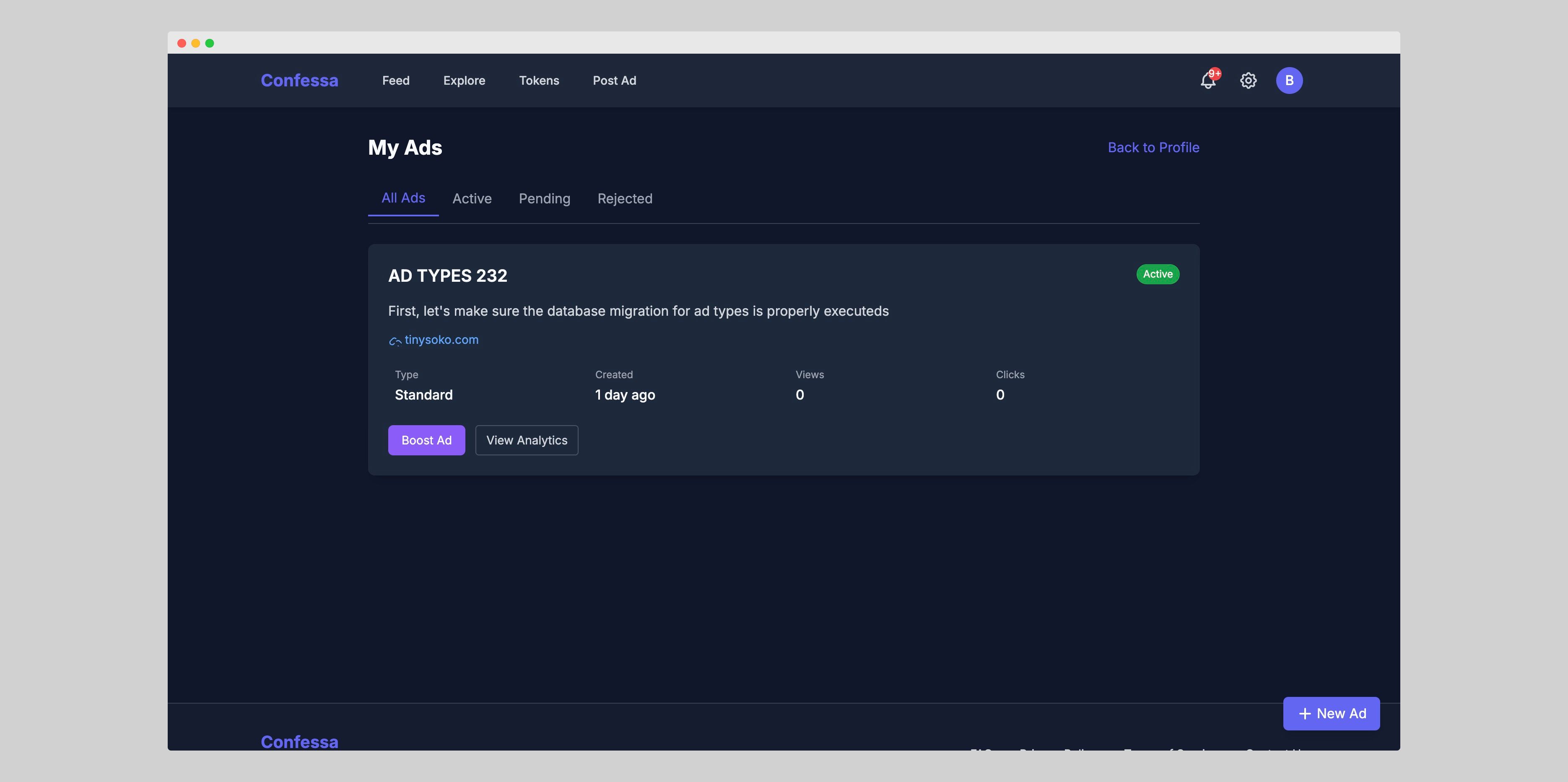Open settings via the gear icon
This screenshot has height=782, width=1568.
point(1248,81)
